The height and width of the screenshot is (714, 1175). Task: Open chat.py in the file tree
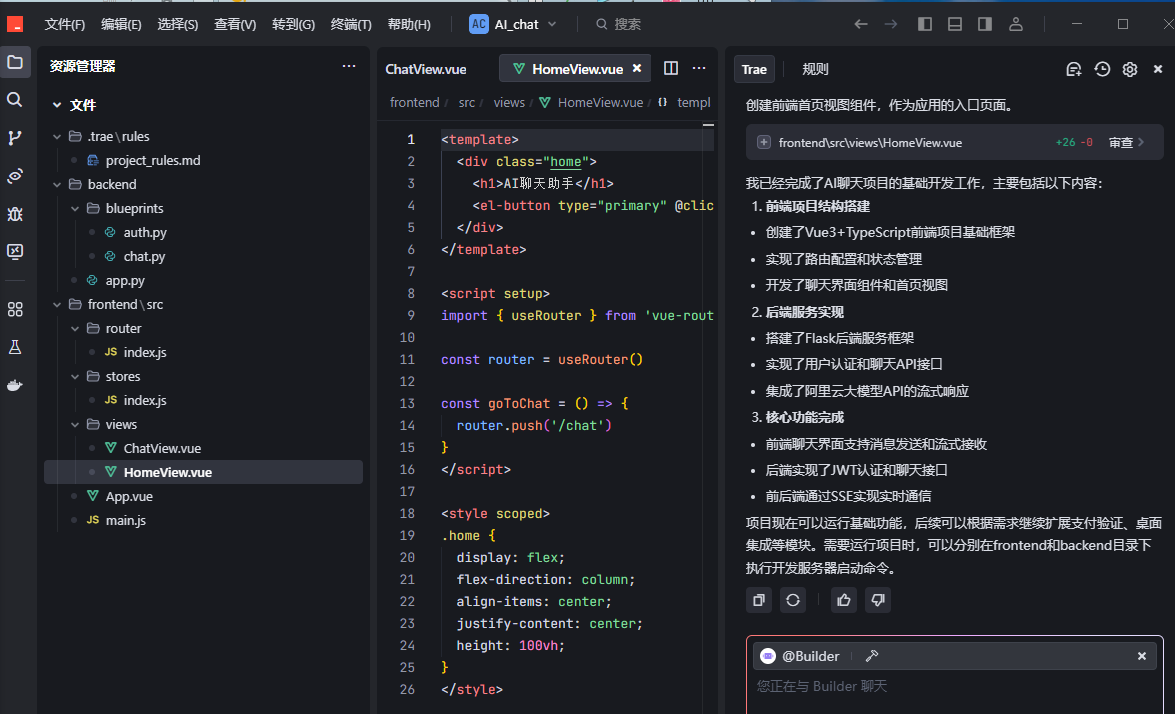pos(145,256)
